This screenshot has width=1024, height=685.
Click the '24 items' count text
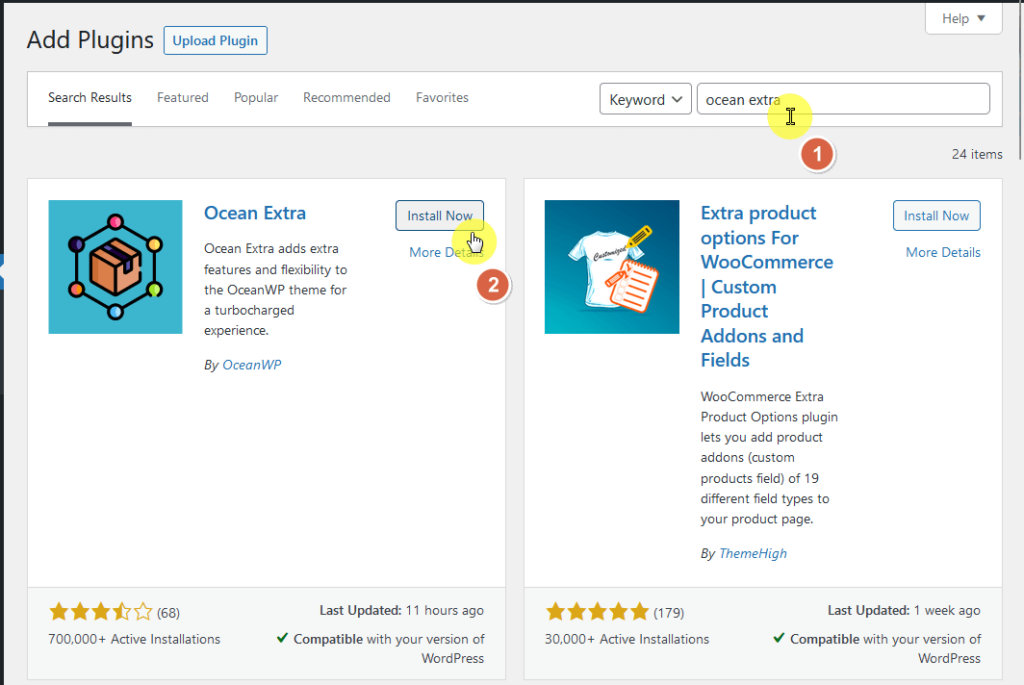tap(977, 155)
